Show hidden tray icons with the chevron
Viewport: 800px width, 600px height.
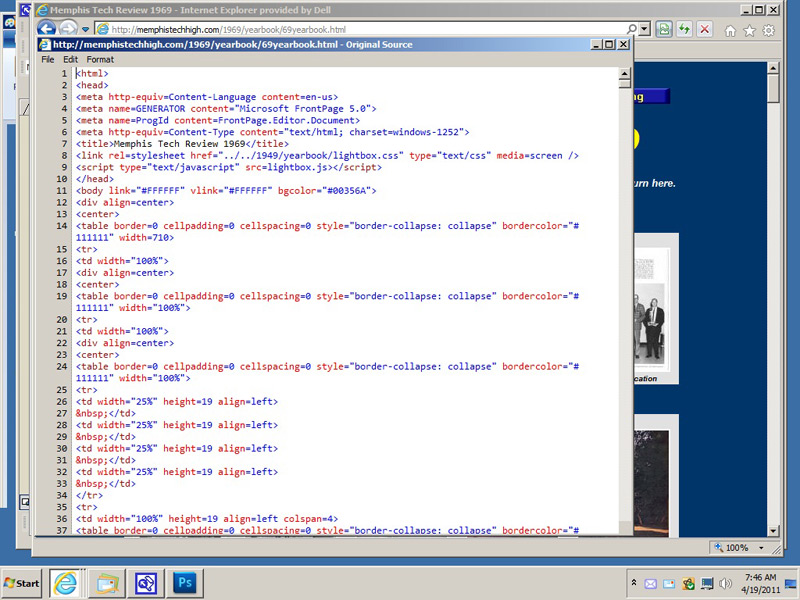click(634, 583)
